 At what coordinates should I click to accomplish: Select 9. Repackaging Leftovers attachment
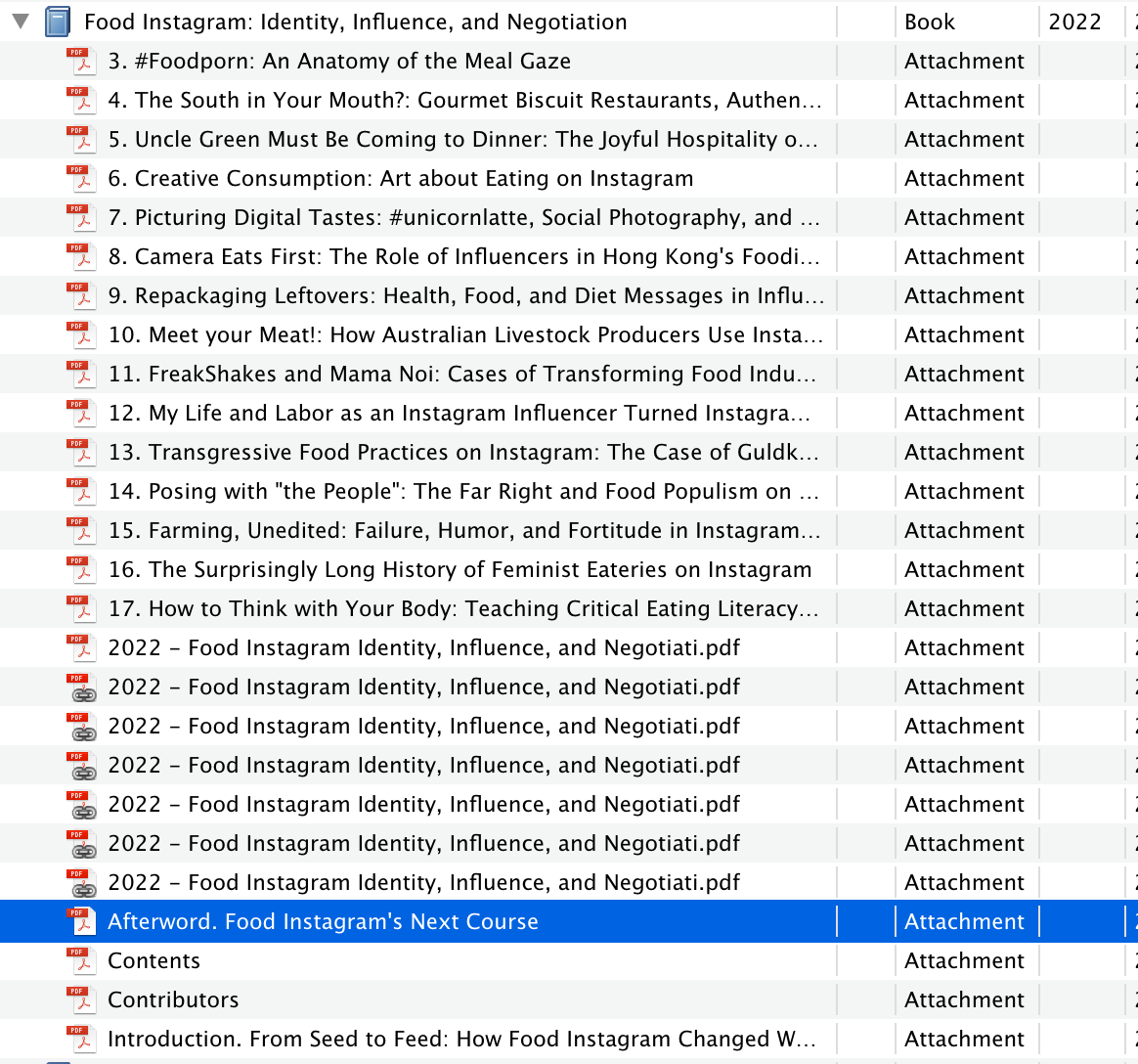tap(466, 296)
